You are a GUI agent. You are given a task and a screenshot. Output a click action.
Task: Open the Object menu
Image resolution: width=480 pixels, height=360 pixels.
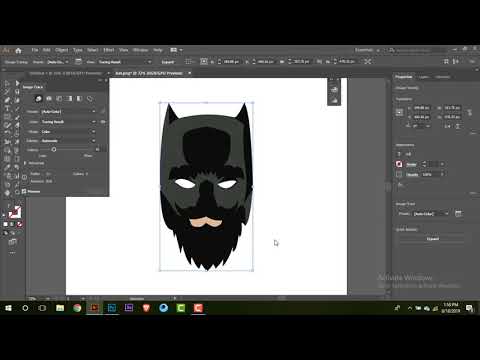62,50
